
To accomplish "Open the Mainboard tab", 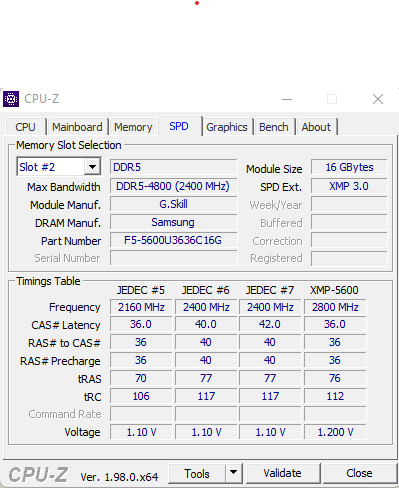I will click(77, 127).
